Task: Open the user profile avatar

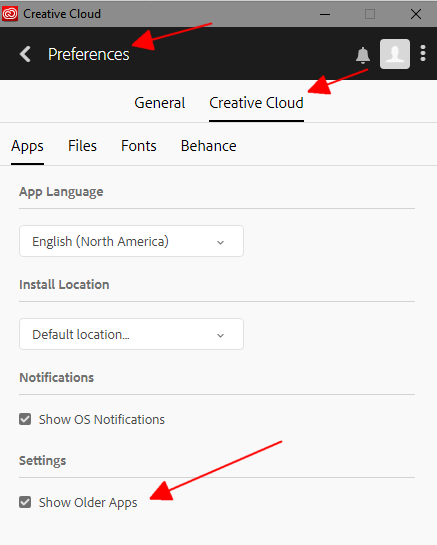Action: click(x=395, y=54)
